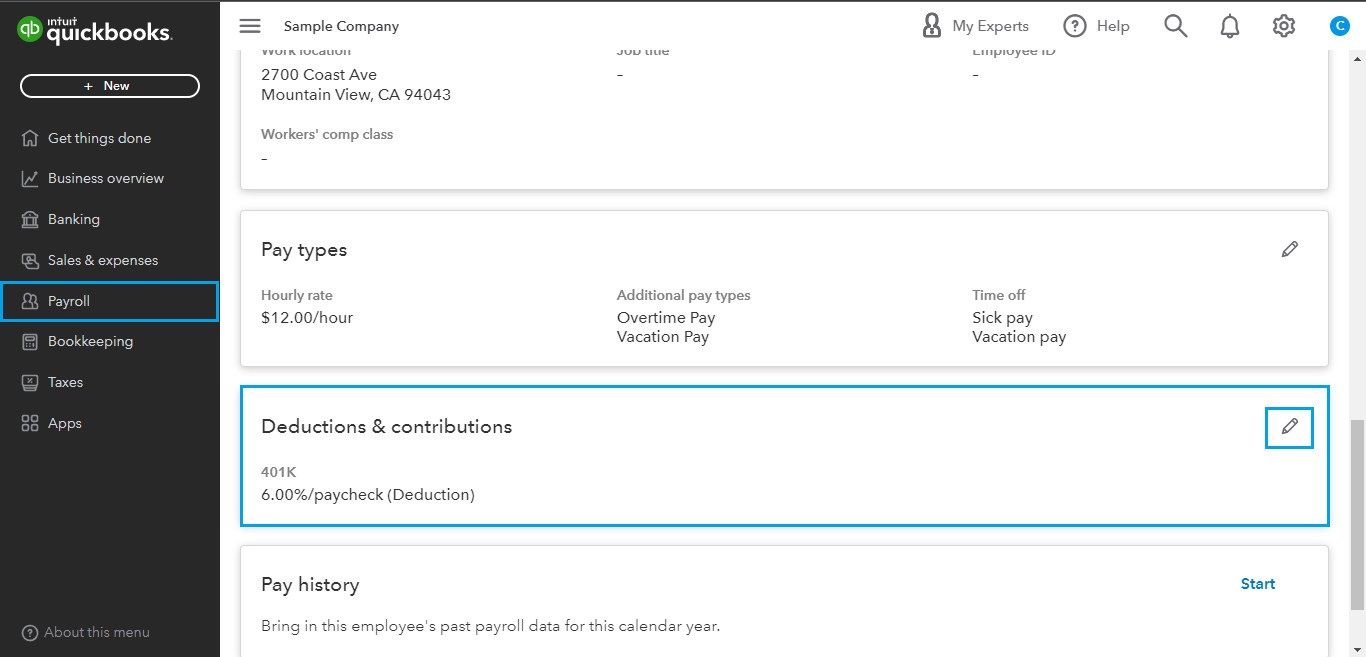1366x657 pixels.
Task: Edit Deductions & contributions pencil icon
Action: [x=1289, y=427]
